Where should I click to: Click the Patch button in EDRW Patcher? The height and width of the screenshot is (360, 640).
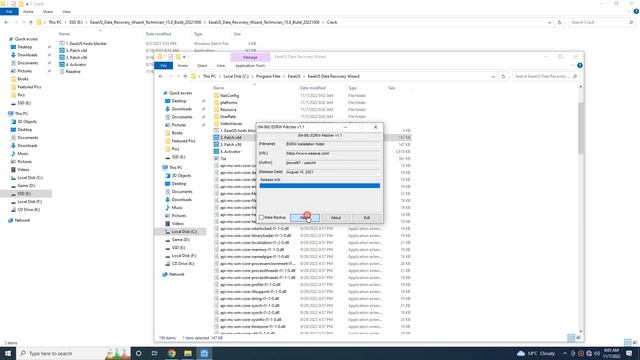tap(305, 218)
